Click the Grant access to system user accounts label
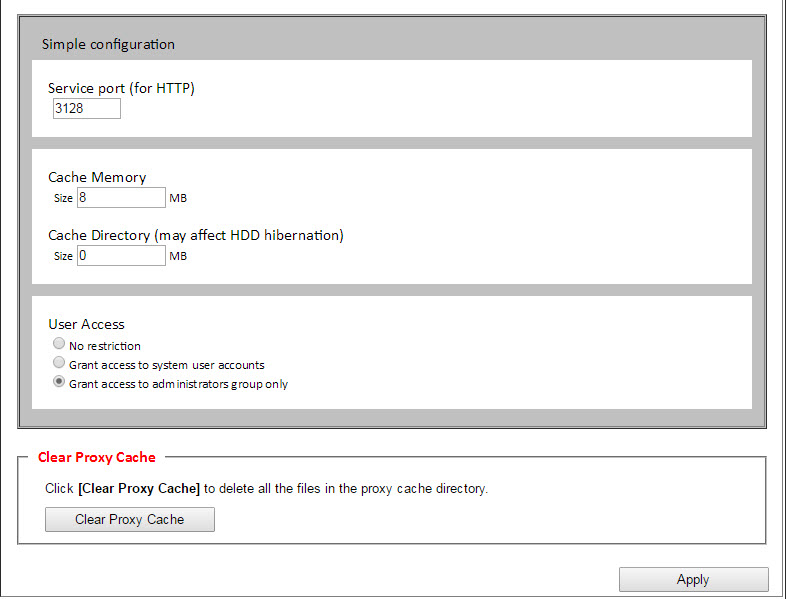786x599 pixels. (x=166, y=365)
